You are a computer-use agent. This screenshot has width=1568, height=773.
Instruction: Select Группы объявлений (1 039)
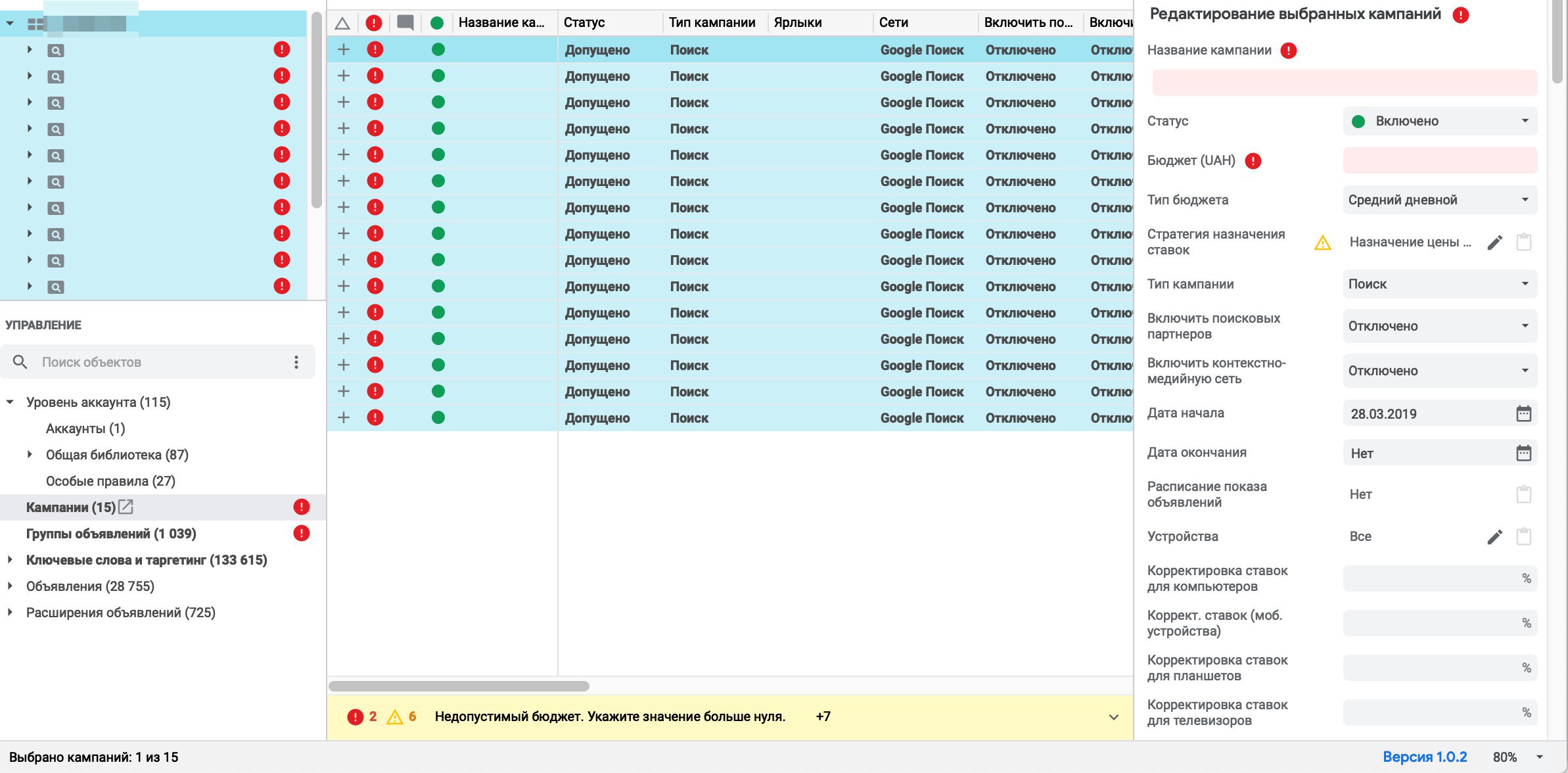[x=111, y=534]
